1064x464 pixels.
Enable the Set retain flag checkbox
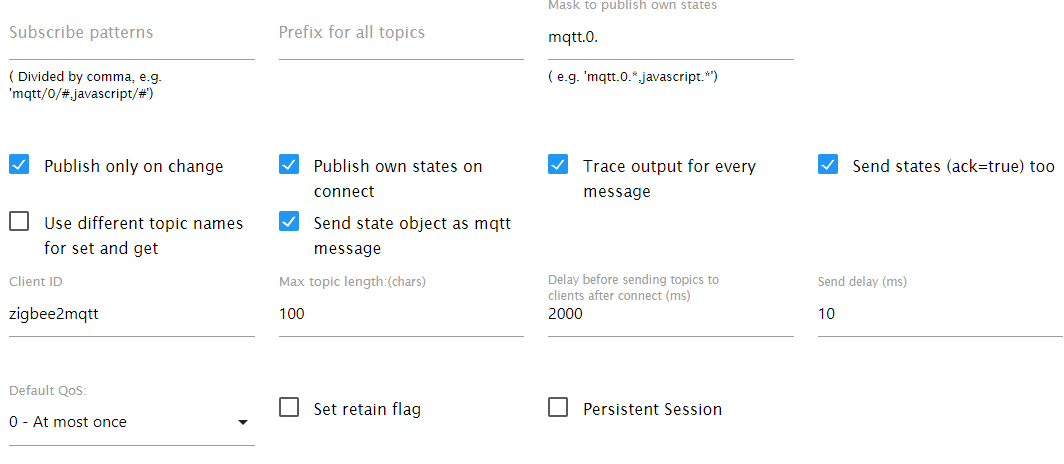[289, 408]
